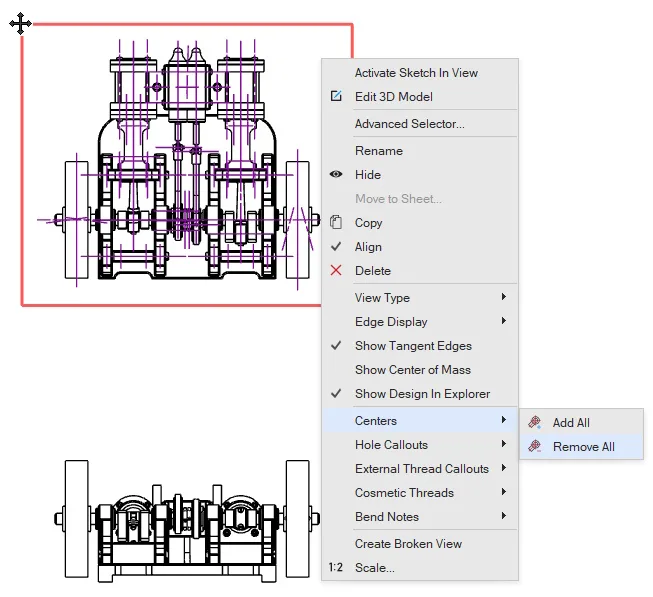
Task: Expand the Edge Display submenu arrow
Action: 504,321
